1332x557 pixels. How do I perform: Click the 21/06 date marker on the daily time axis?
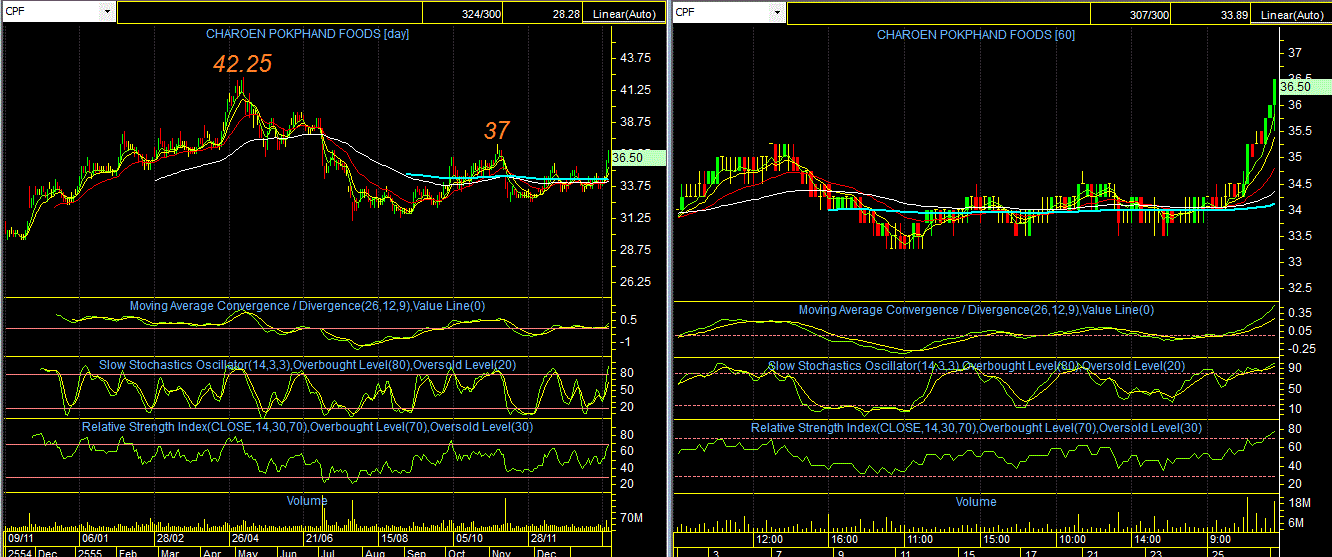[x=319, y=537]
